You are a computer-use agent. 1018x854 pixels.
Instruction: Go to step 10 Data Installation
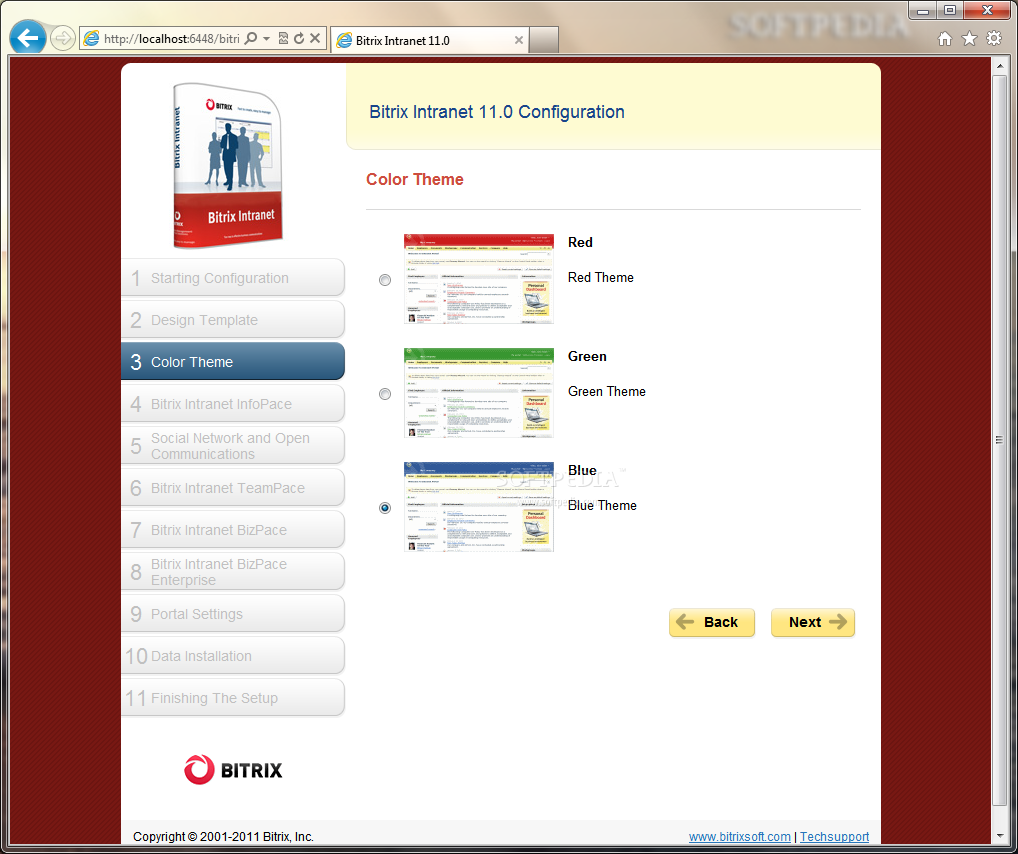click(x=233, y=656)
